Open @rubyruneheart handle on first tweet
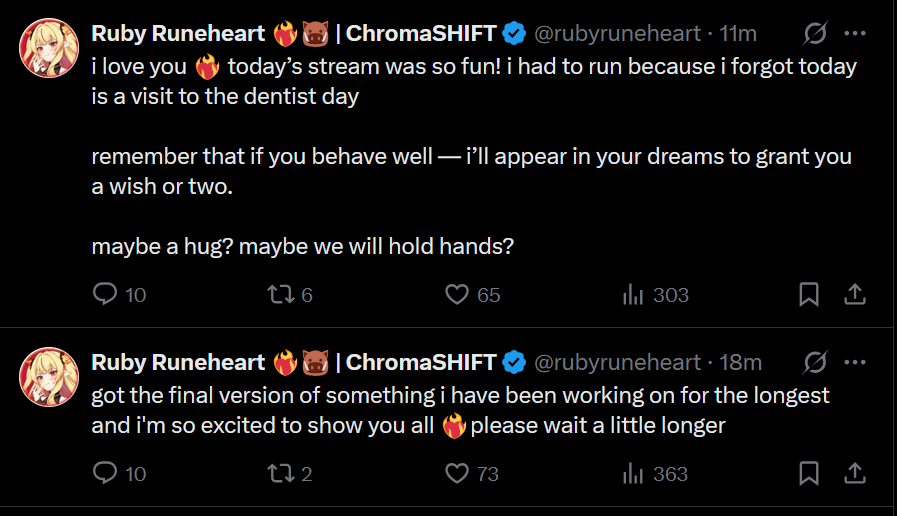Viewport: 897px width, 516px height. click(x=617, y=34)
